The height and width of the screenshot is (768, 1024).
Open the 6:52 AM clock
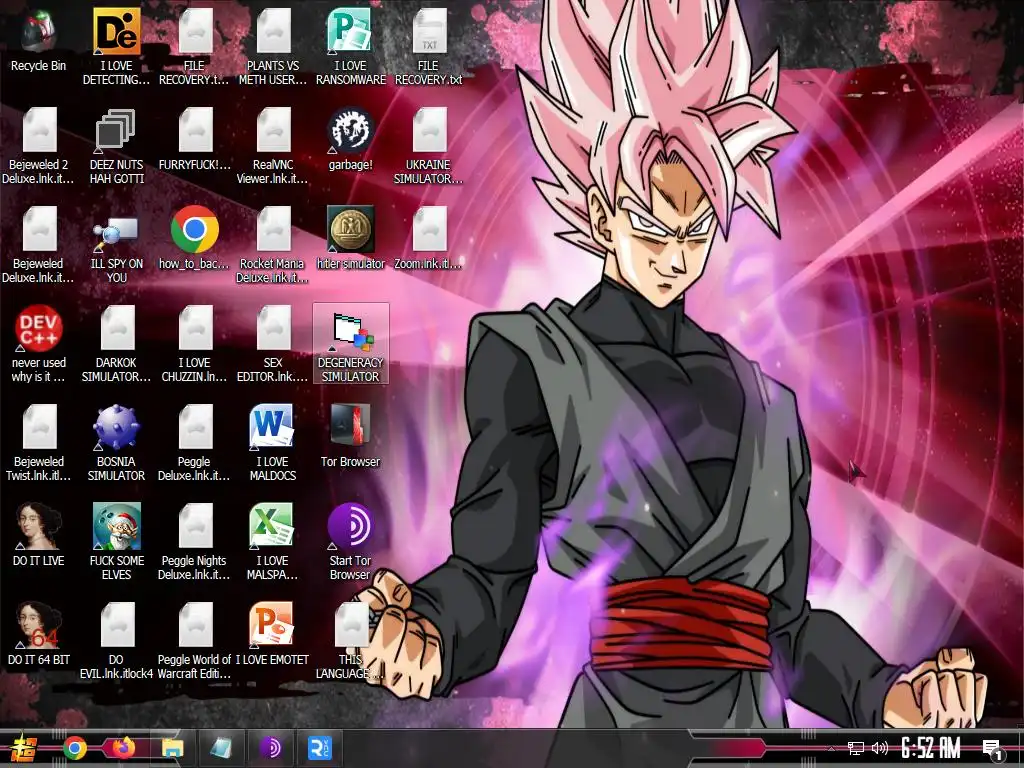[930, 748]
